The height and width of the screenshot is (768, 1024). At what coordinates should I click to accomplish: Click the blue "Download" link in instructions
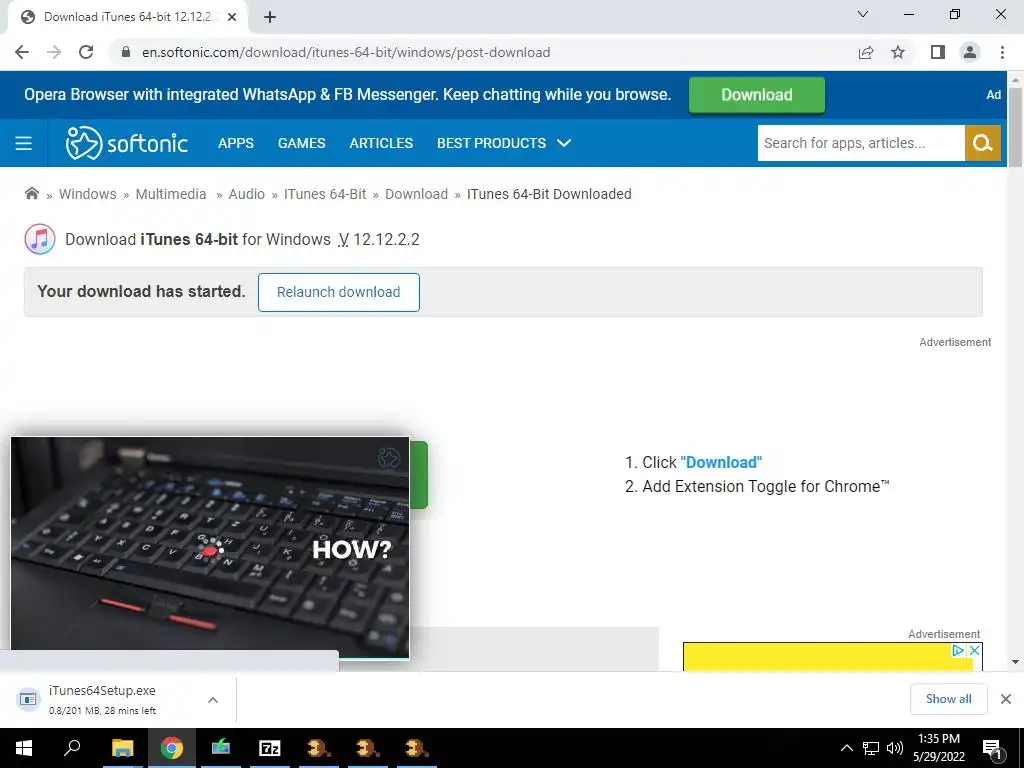click(x=721, y=462)
